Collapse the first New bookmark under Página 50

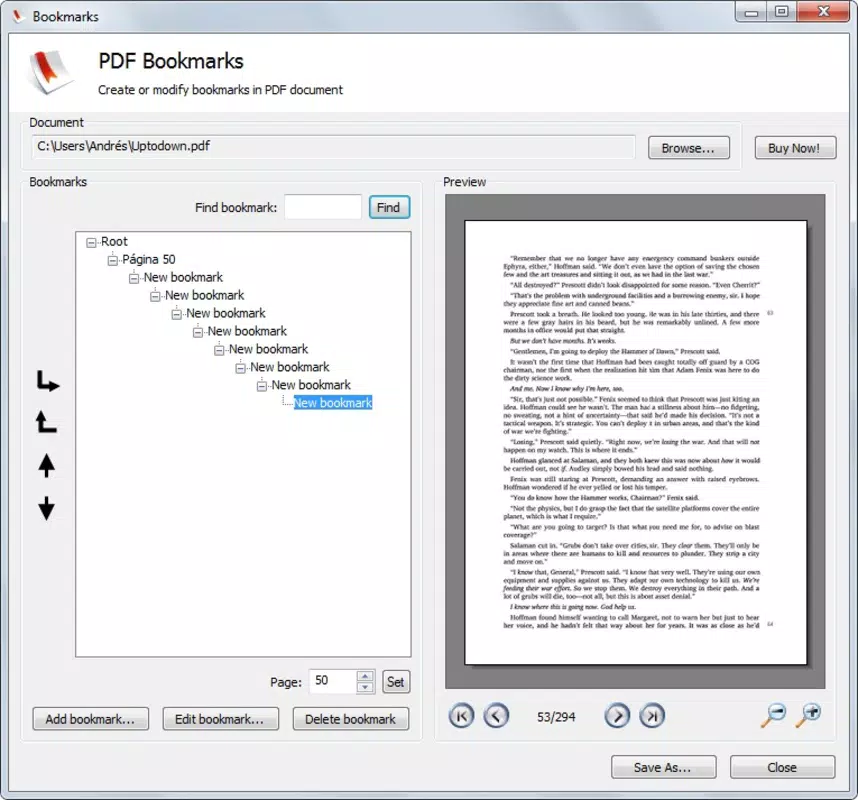[134, 279]
